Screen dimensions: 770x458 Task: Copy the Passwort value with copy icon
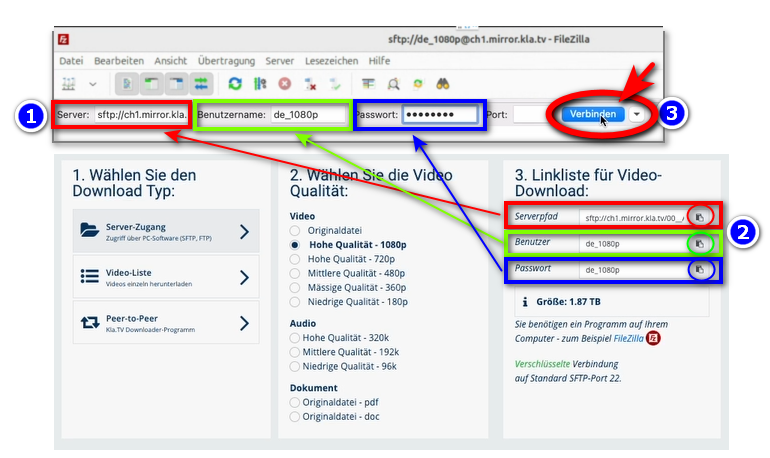pos(700,269)
